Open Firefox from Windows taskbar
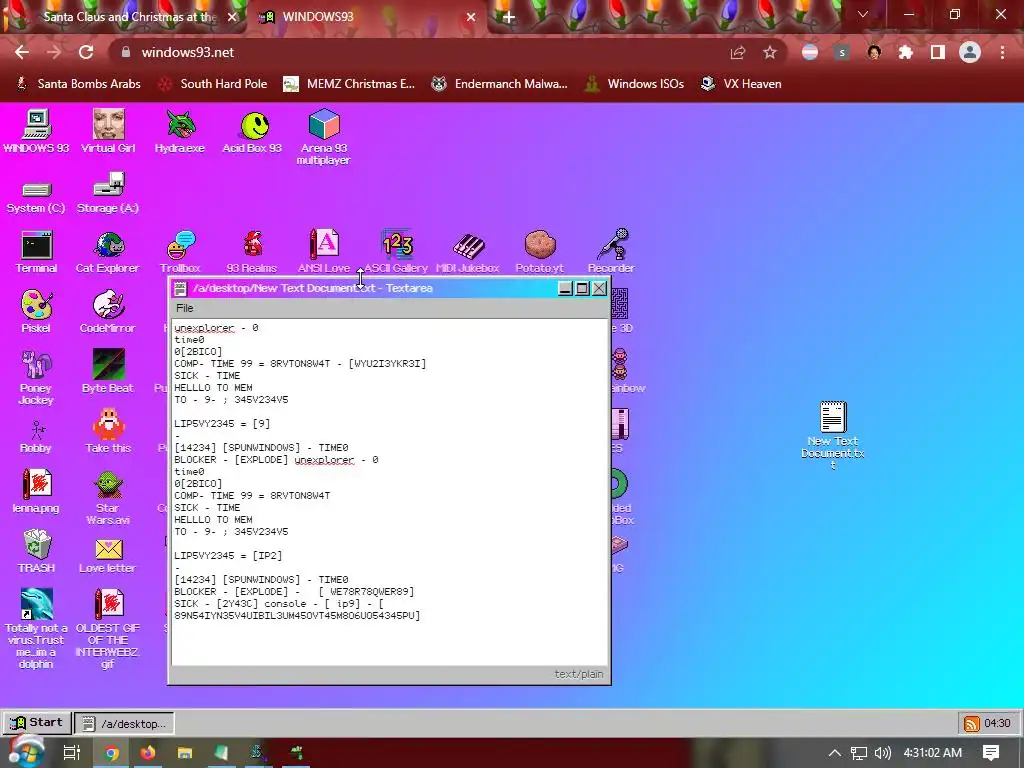 pyautogui.click(x=148, y=753)
